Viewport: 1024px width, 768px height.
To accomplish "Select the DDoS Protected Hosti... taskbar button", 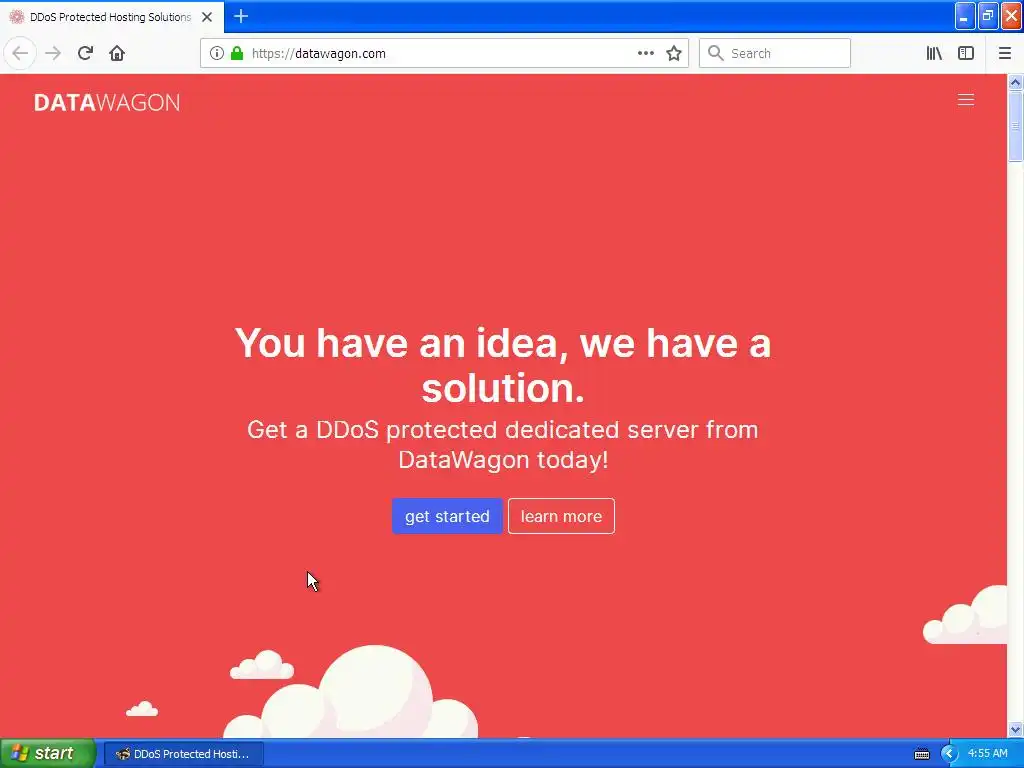I will click(184, 754).
